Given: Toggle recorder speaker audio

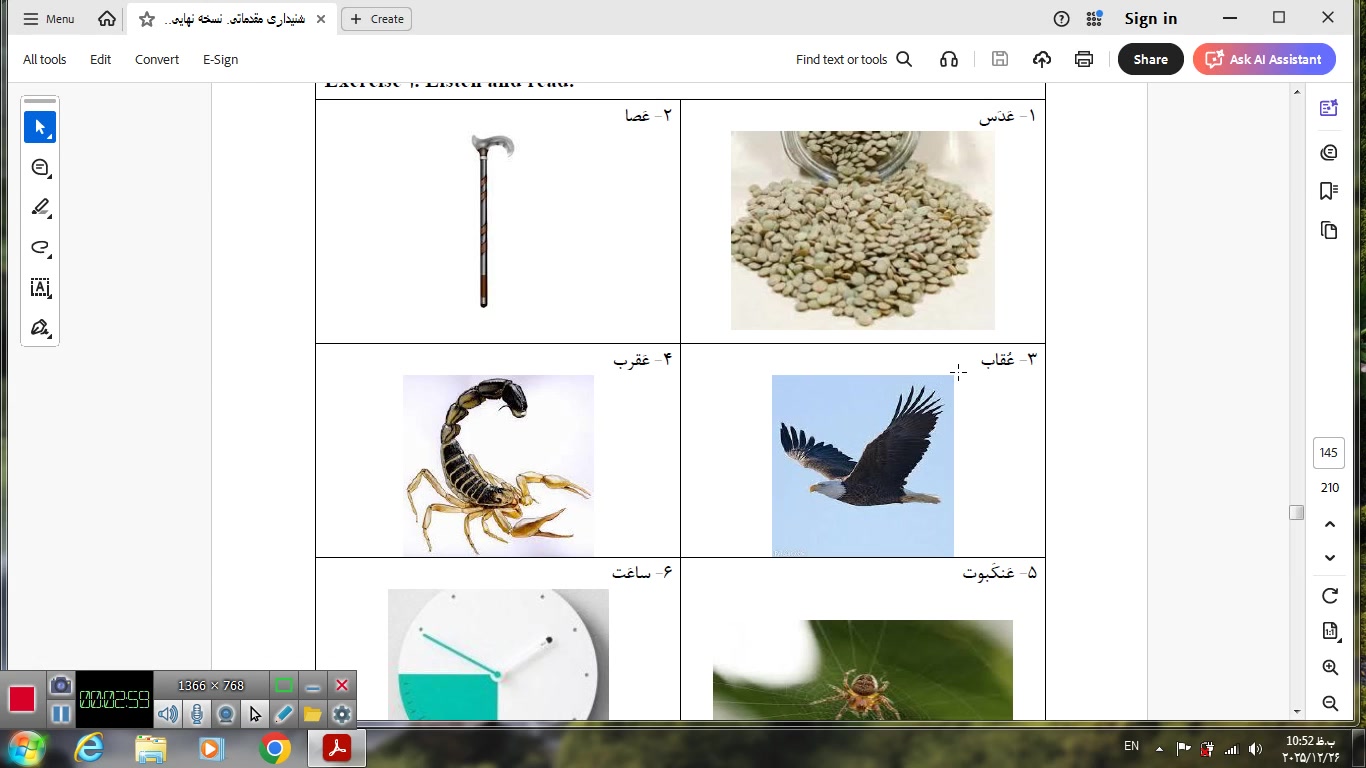Looking at the screenshot, I should coord(168,714).
